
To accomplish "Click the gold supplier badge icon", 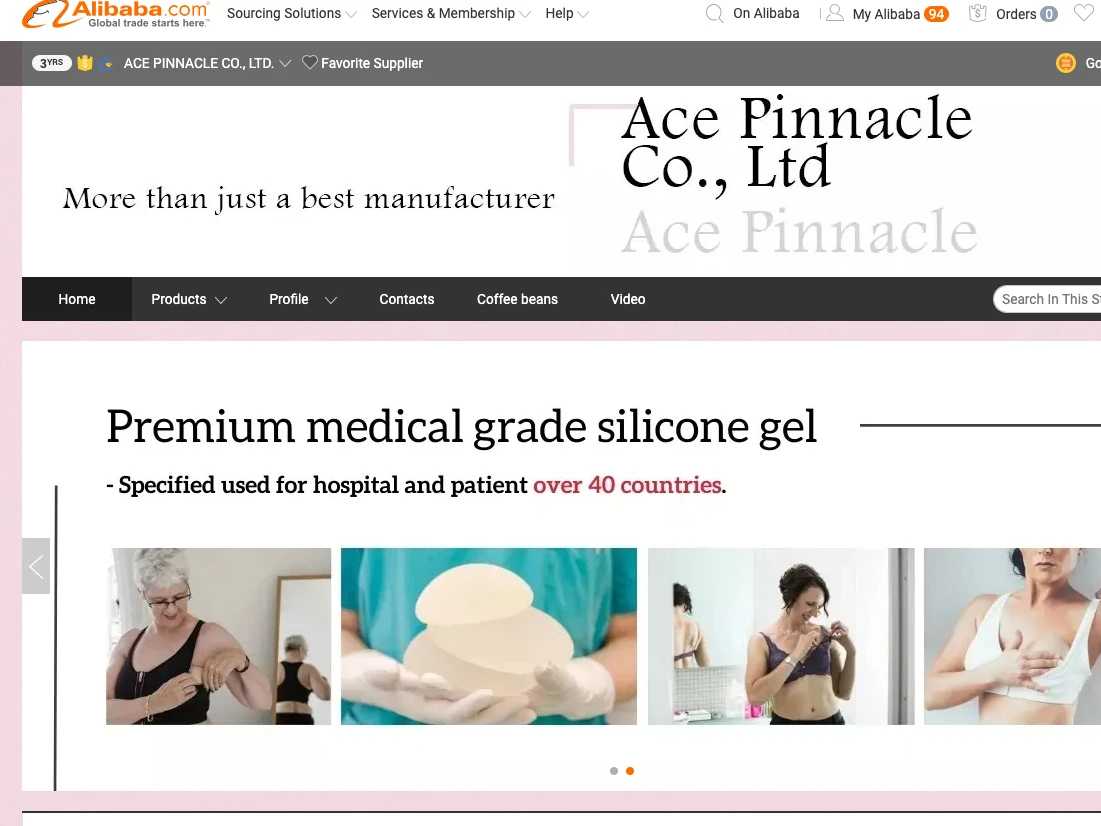I will click(85, 63).
